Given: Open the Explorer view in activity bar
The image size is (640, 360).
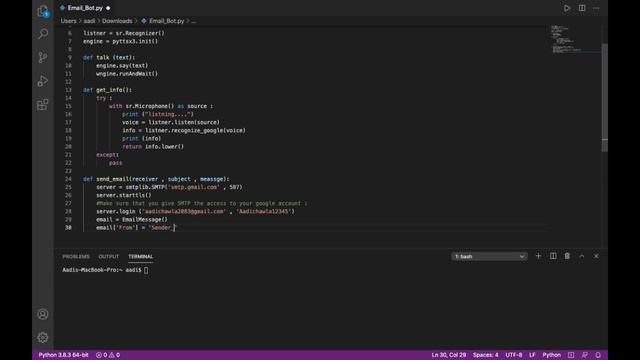Looking at the screenshot, I should [x=43, y=11].
